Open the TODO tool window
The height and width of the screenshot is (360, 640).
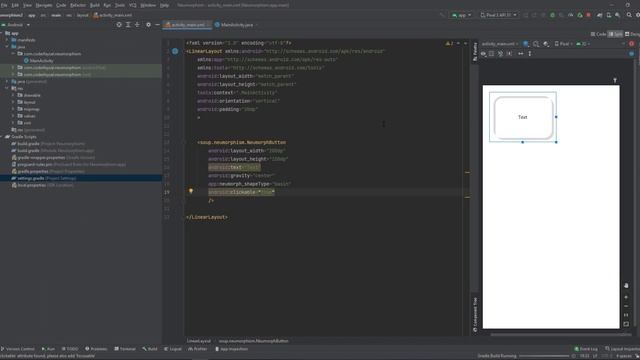[x=70, y=349]
